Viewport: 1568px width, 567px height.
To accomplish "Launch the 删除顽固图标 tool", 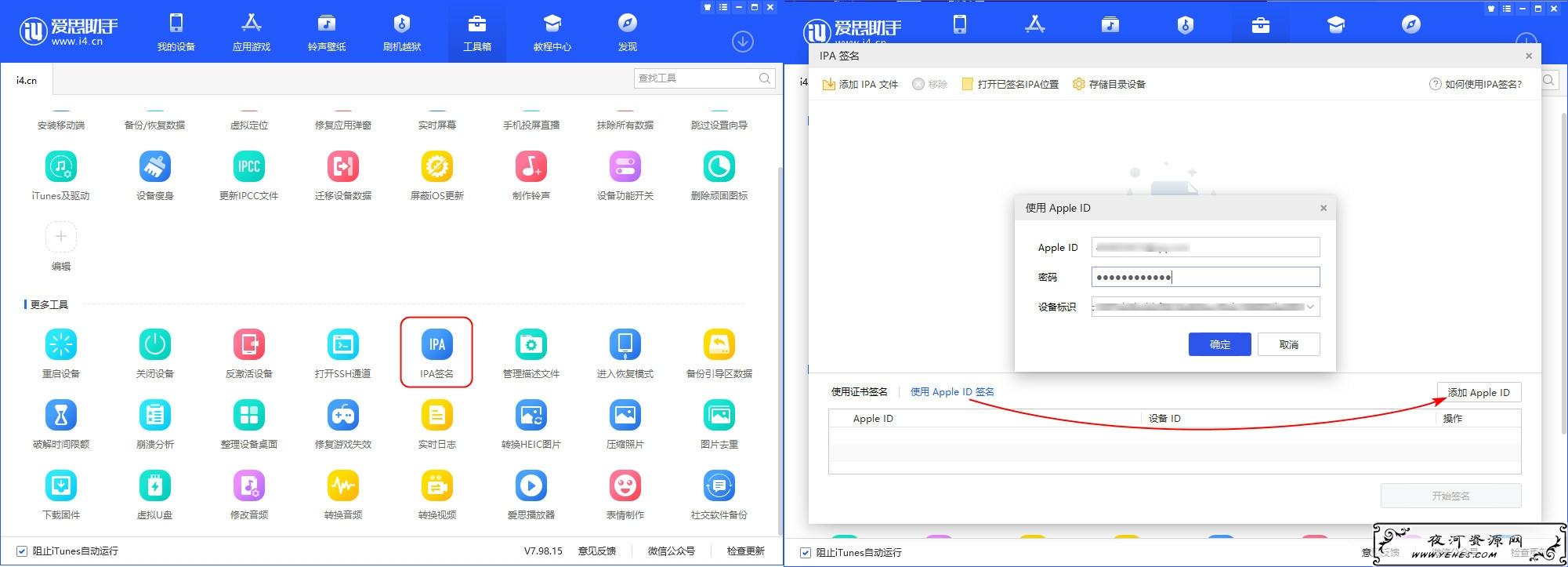I will pyautogui.click(x=719, y=166).
